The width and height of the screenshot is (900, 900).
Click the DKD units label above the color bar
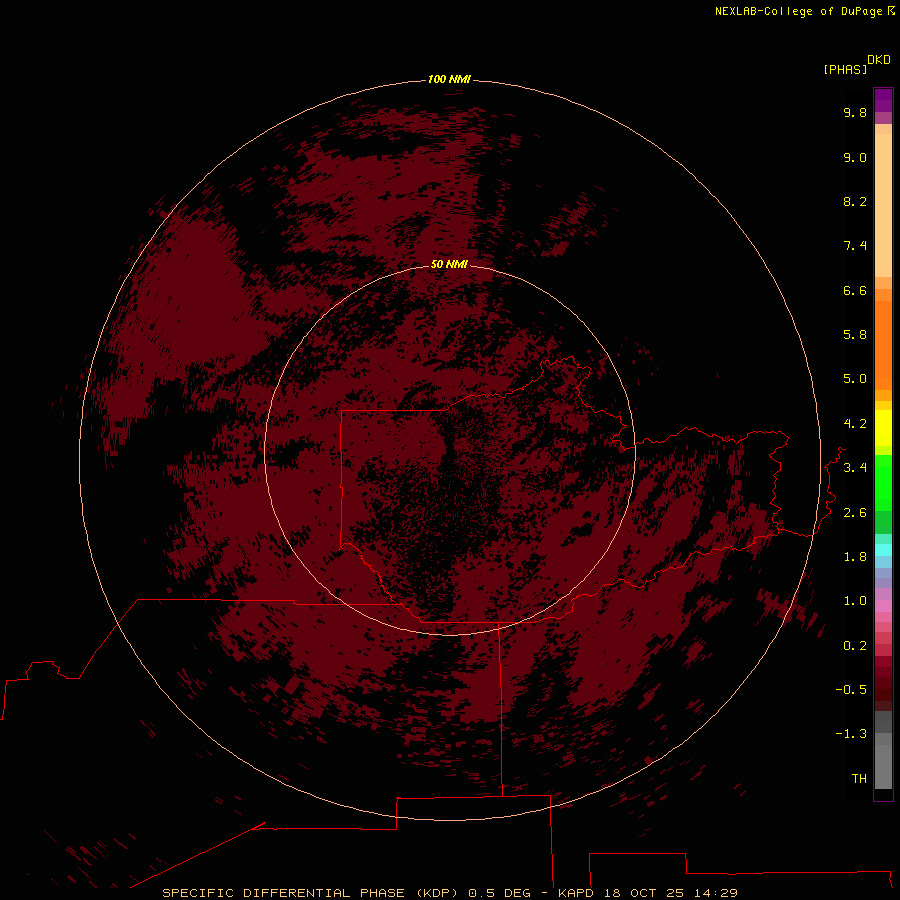click(x=879, y=60)
